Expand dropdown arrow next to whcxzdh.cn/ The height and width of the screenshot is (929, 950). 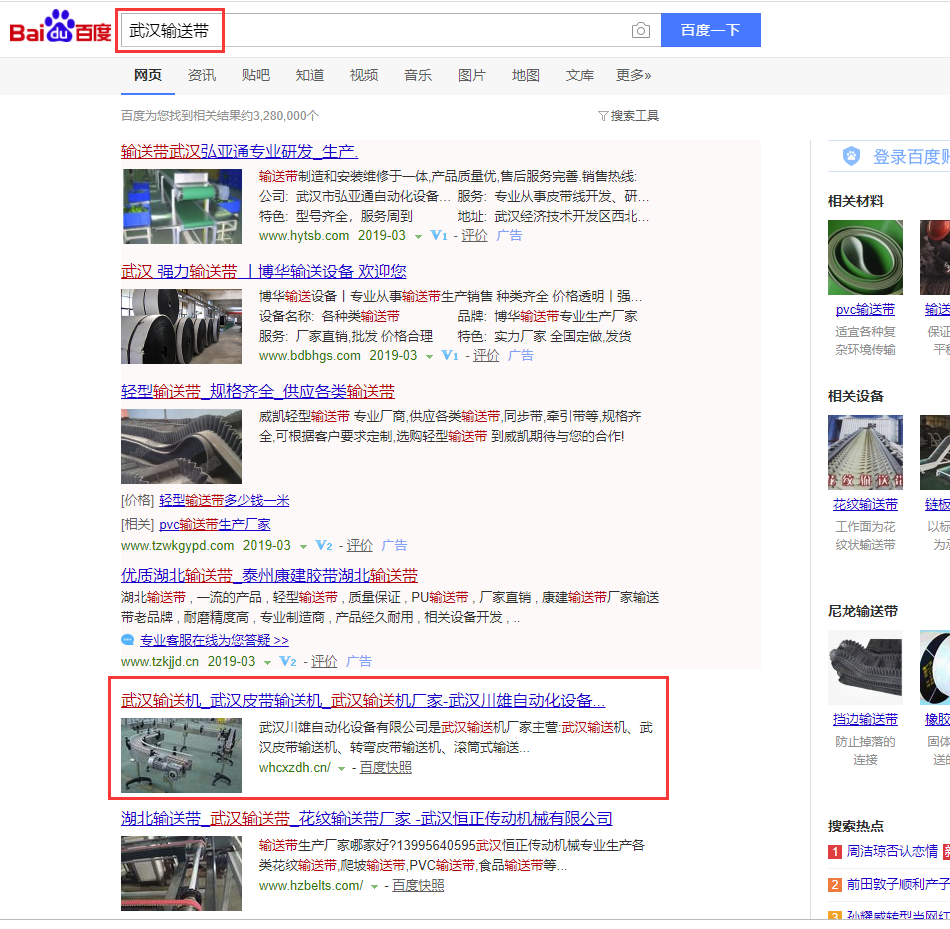pos(341,768)
